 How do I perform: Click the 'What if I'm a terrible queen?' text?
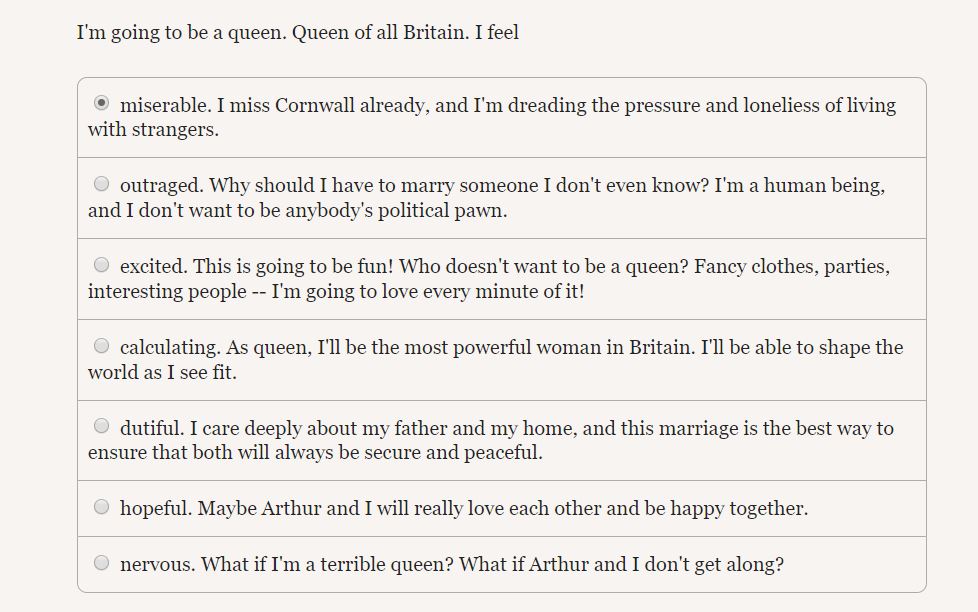327,565
